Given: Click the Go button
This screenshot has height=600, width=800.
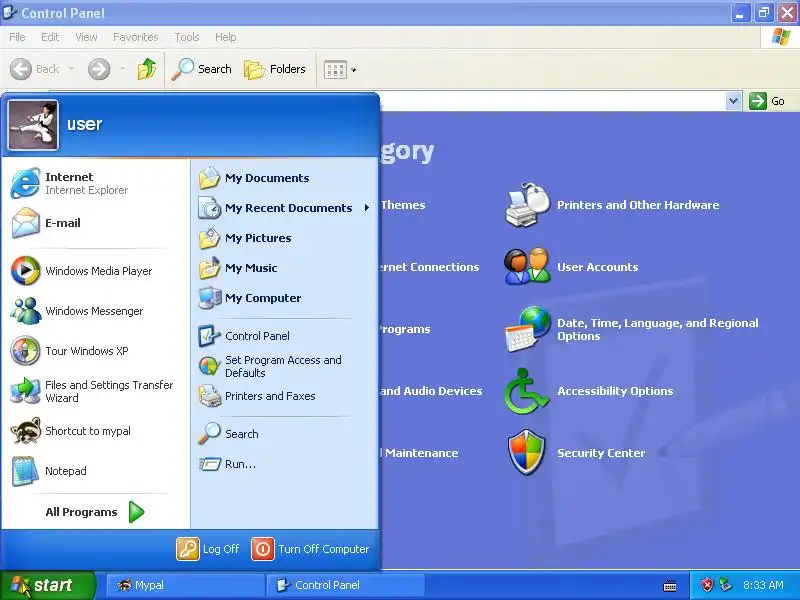Looking at the screenshot, I should (767, 101).
